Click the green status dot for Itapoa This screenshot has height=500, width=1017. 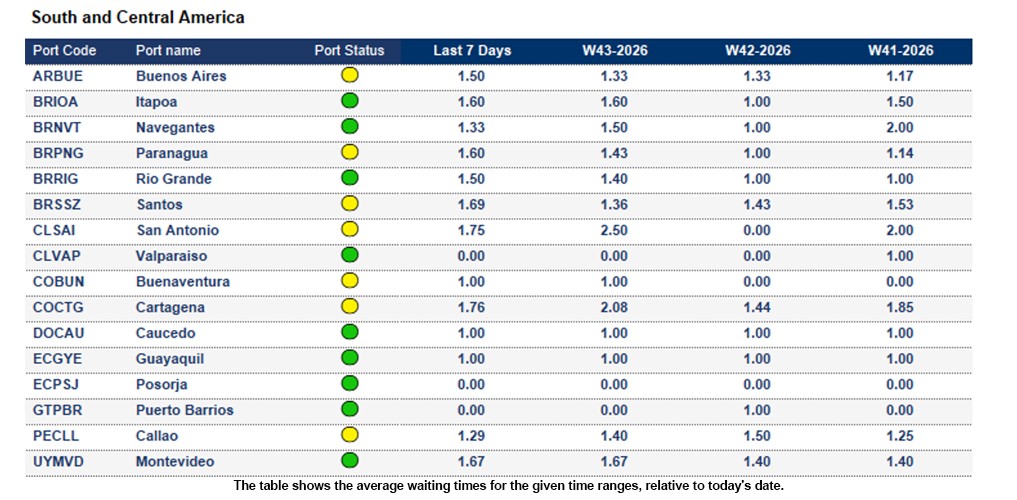click(350, 101)
